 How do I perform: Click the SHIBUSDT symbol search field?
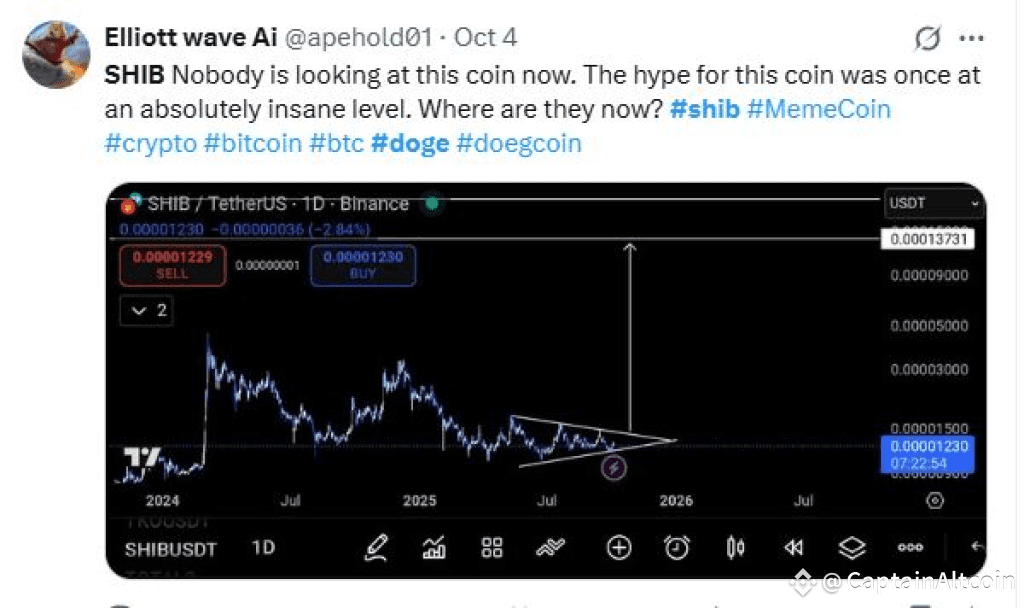171,549
